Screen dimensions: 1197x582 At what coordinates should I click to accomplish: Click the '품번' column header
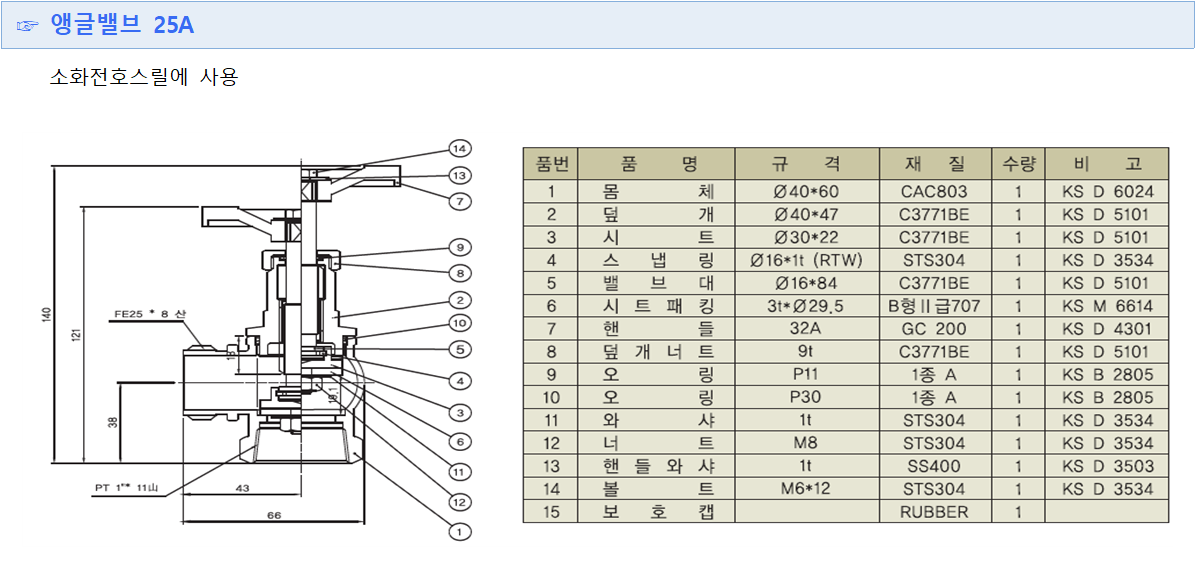(551, 163)
